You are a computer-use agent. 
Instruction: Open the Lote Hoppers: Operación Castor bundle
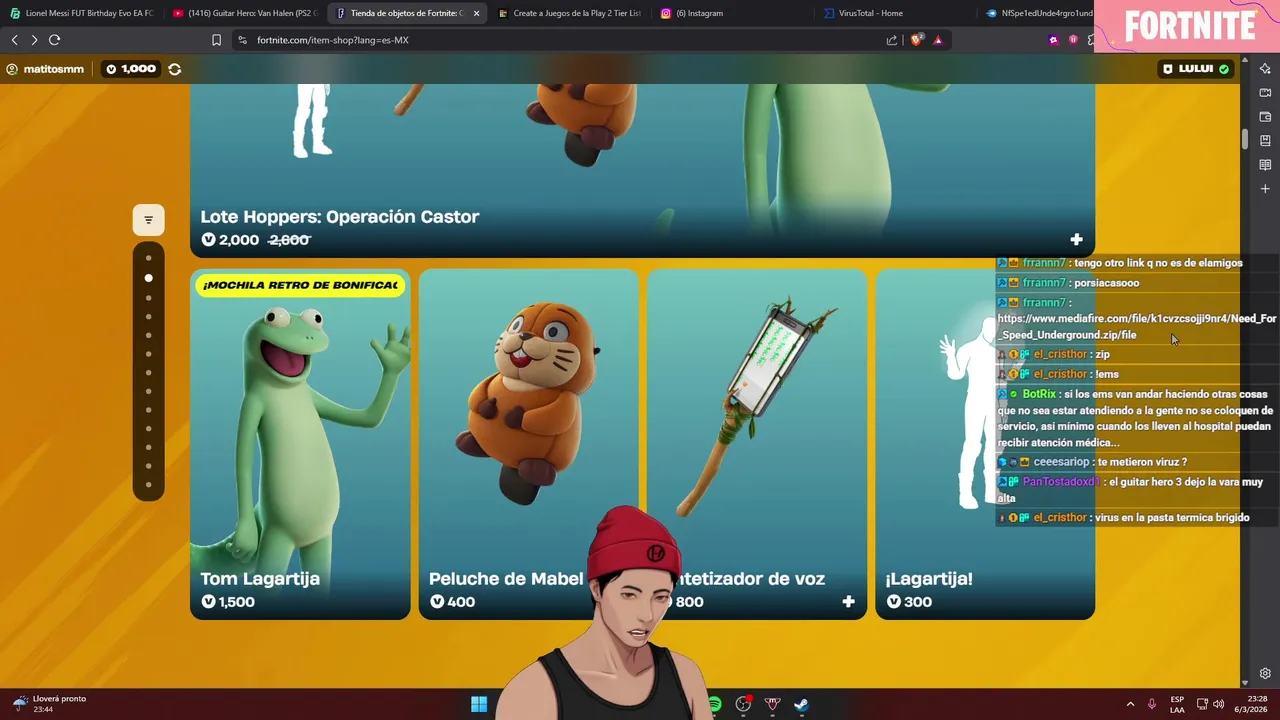tap(642, 170)
